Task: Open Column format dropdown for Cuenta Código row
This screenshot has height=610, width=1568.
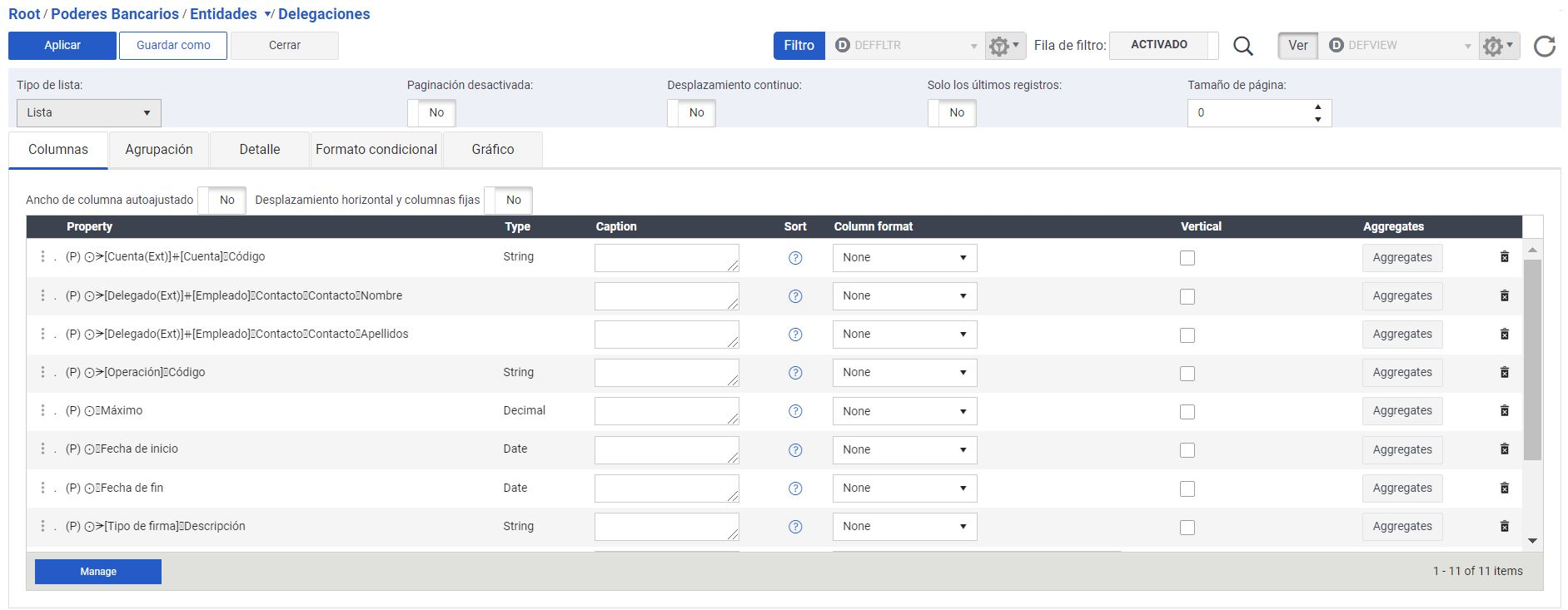Action: click(904, 257)
